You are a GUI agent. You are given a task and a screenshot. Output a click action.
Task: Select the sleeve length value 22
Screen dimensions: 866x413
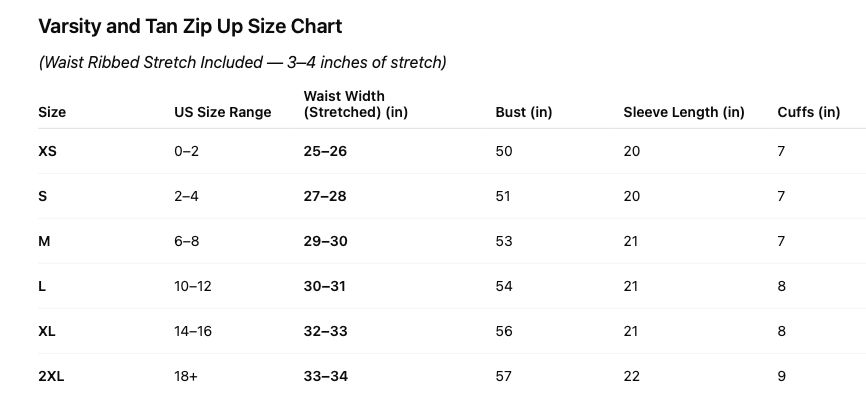631,376
